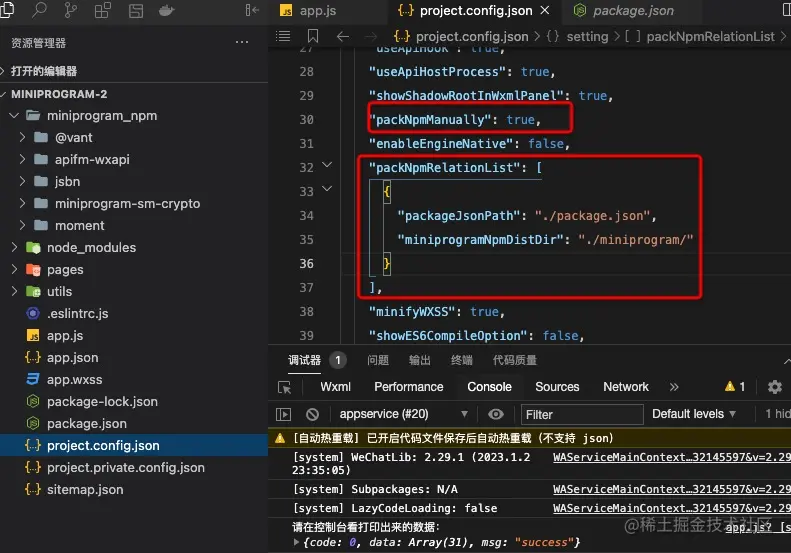Click the warning count triangle icon
Image resolution: width=791 pixels, height=553 pixels.
729,386
